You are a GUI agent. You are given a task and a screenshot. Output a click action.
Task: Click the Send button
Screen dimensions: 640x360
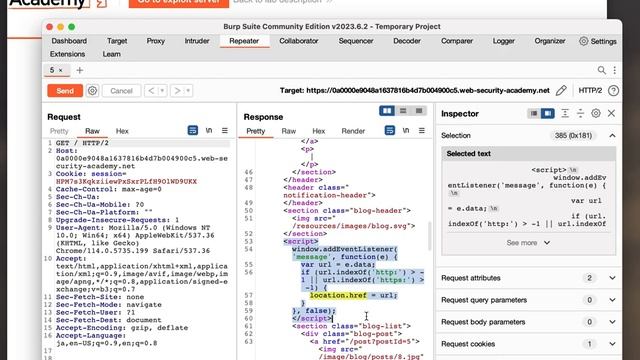click(65, 91)
